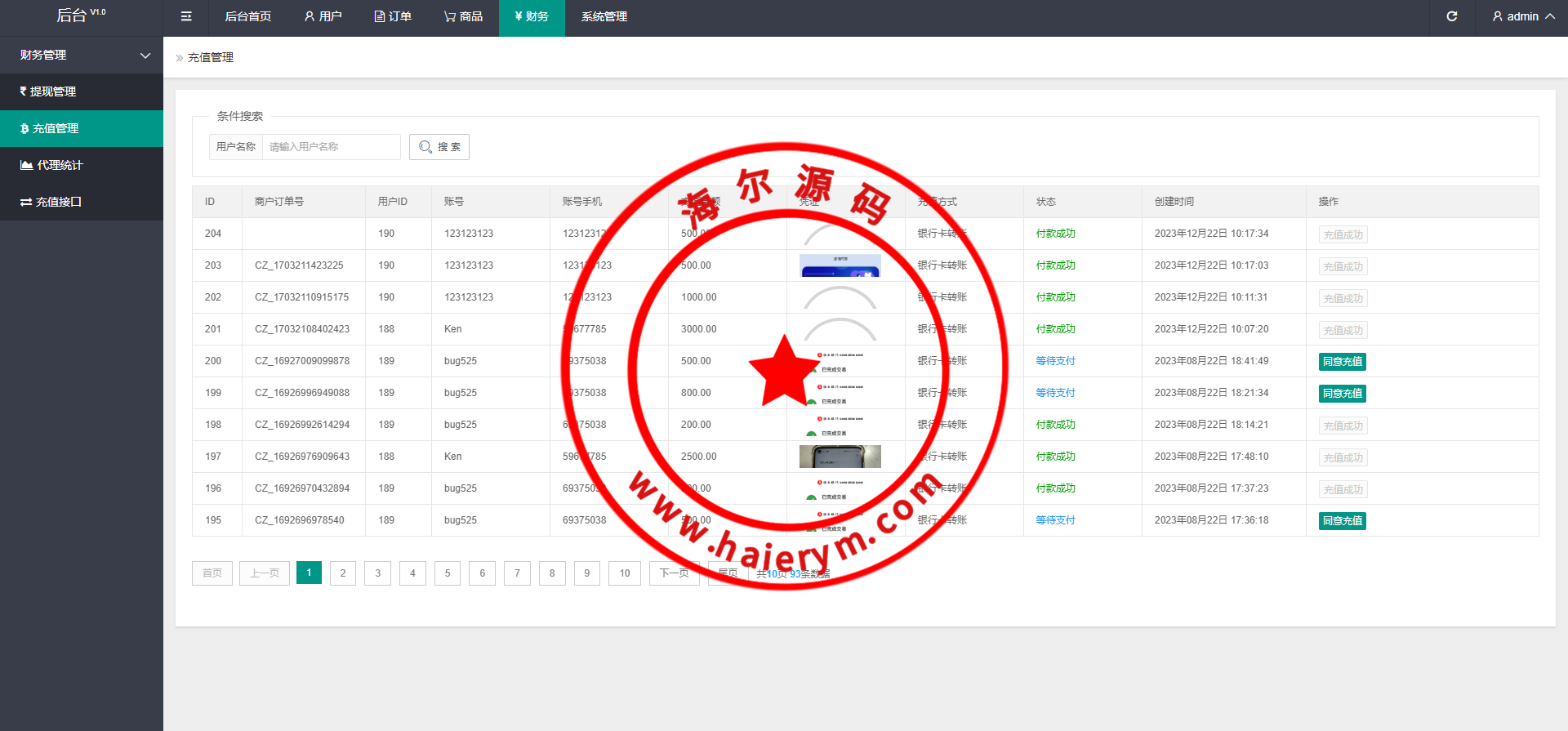This screenshot has height=731, width=1568.
Task: Click the 后台 V1.0 logo
Action: click(81, 16)
